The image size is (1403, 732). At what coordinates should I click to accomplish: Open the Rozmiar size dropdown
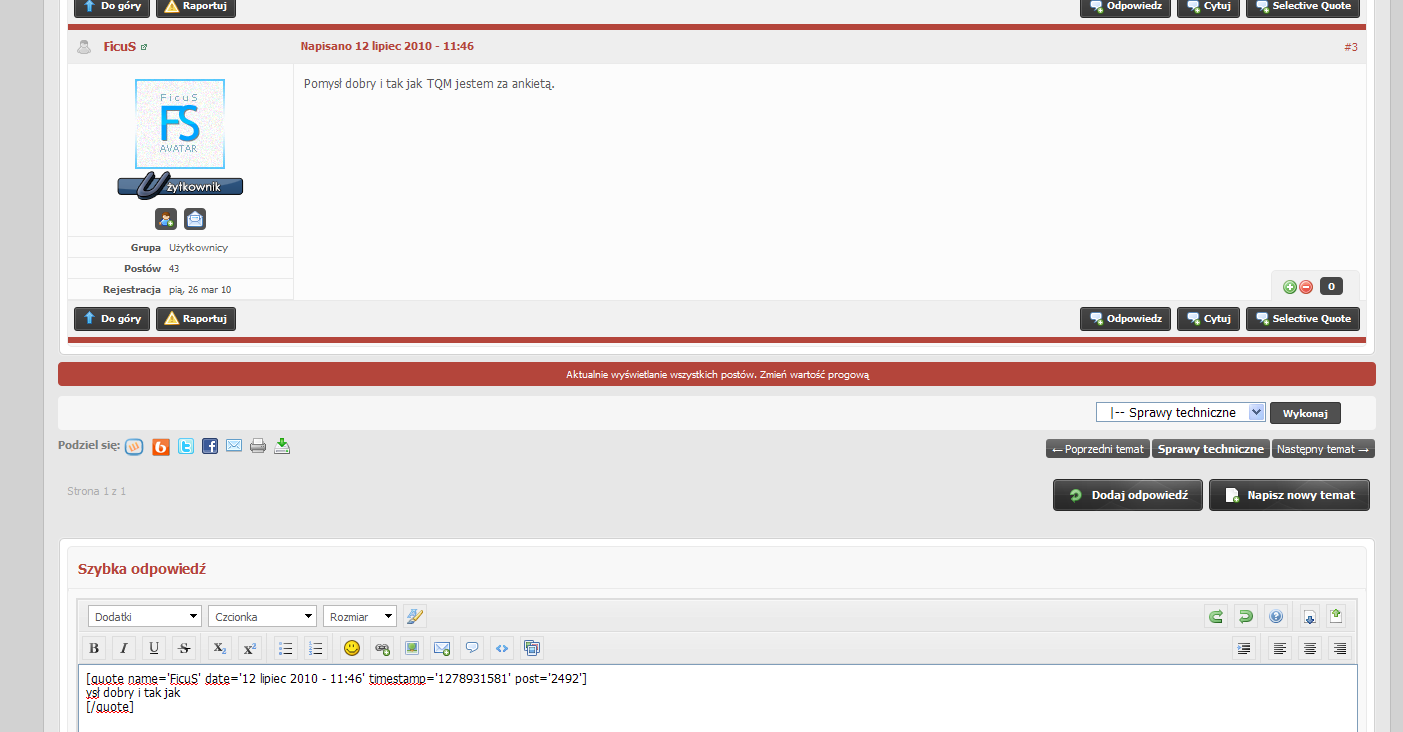[x=359, y=616]
